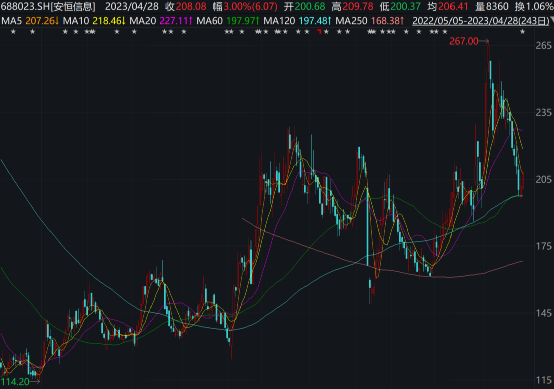Click the 235 level on the price axis
554x389 pixels.
point(543,113)
